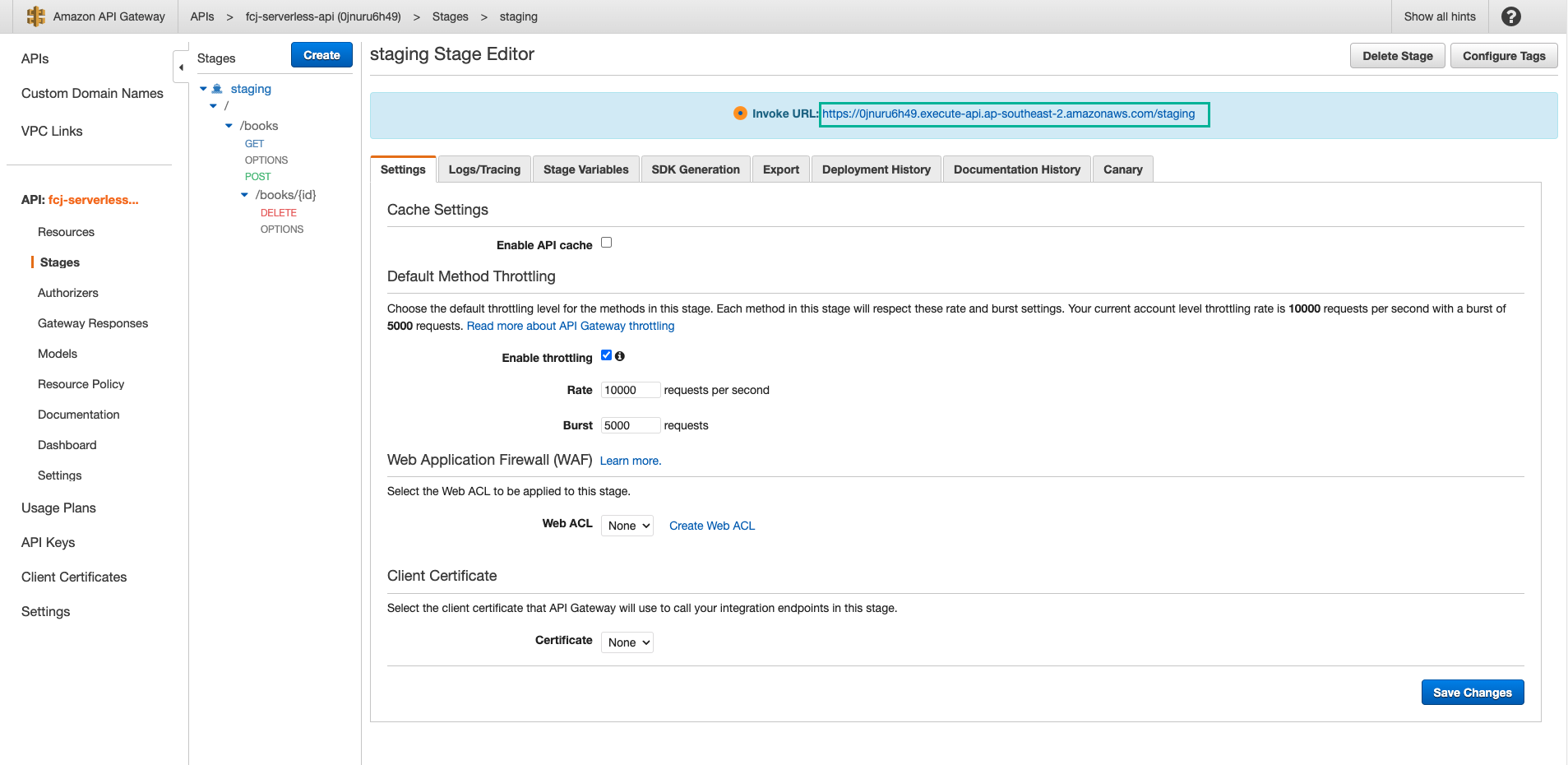This screenshot has width=1568, height=765.
Task: Open Documentation in the API menu
Action: (x=78, y=415)
